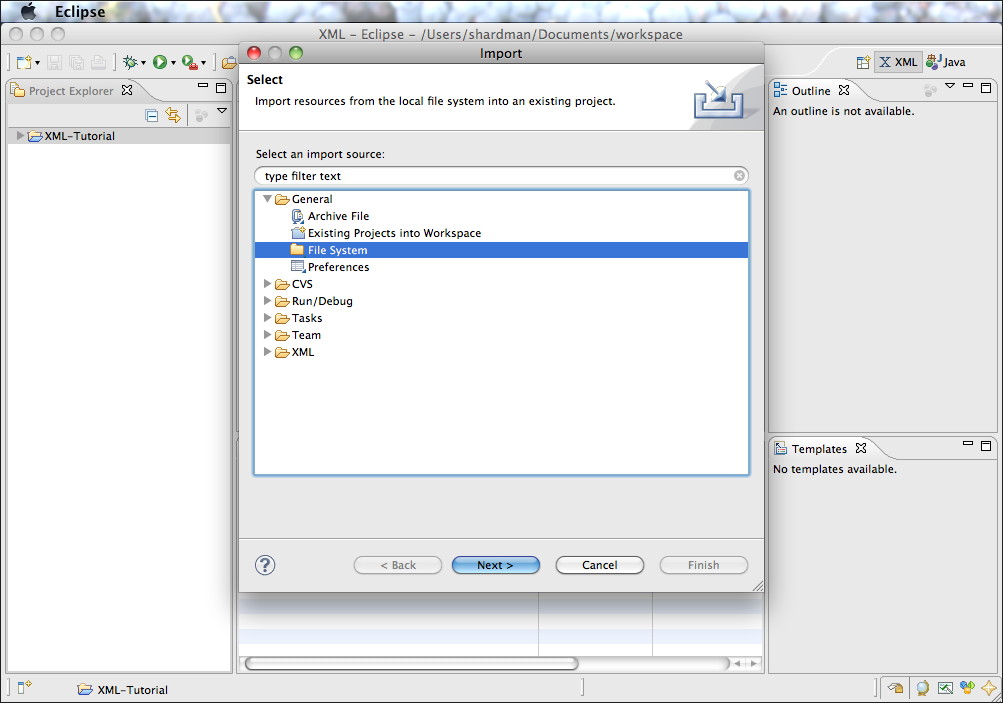The image size is (1003, 703).
Task: Click the greyed Save disk icon
Action: 55,62
